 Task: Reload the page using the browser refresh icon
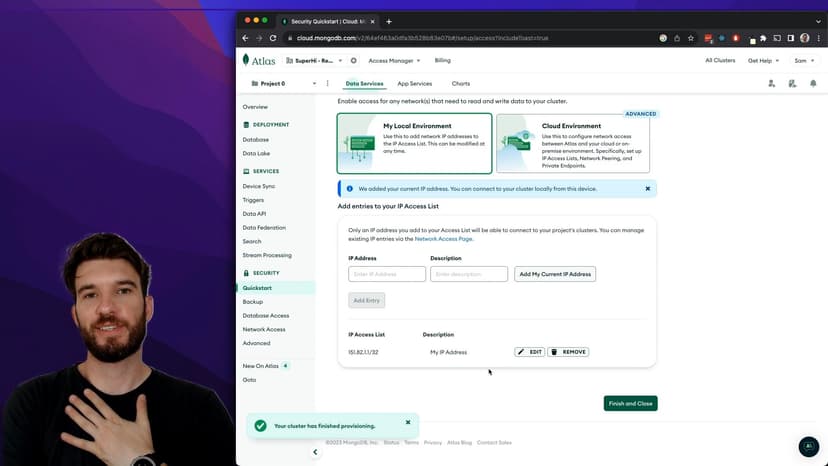(272, 38)
